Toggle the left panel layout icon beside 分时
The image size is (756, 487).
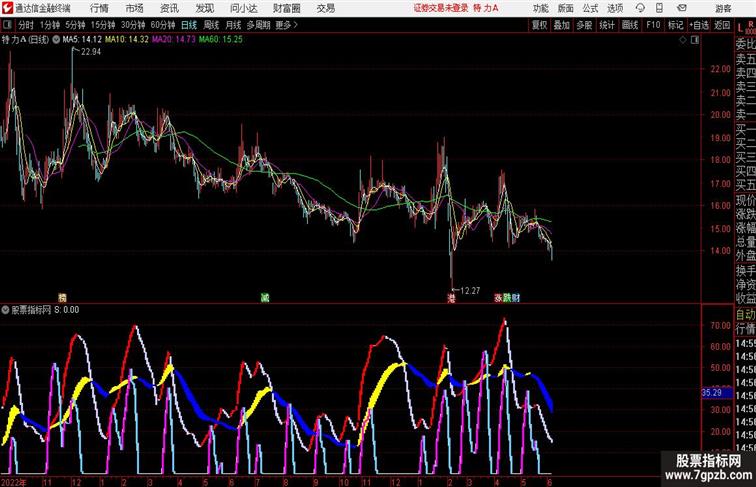tap(7, 25)
